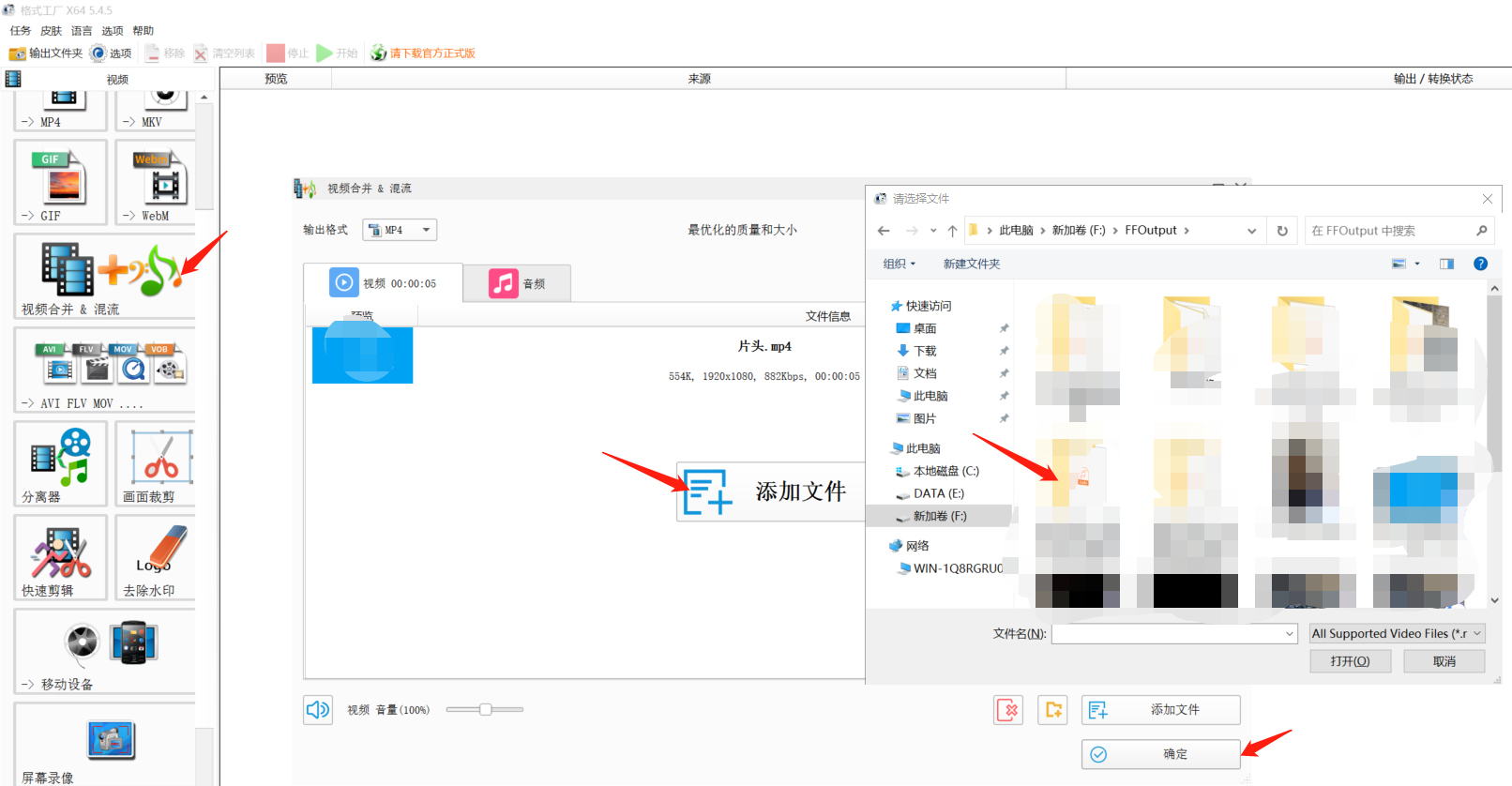1512x786 pixels.
Task: Open the MP4 output format dropdown
Action: pos(400,230)
